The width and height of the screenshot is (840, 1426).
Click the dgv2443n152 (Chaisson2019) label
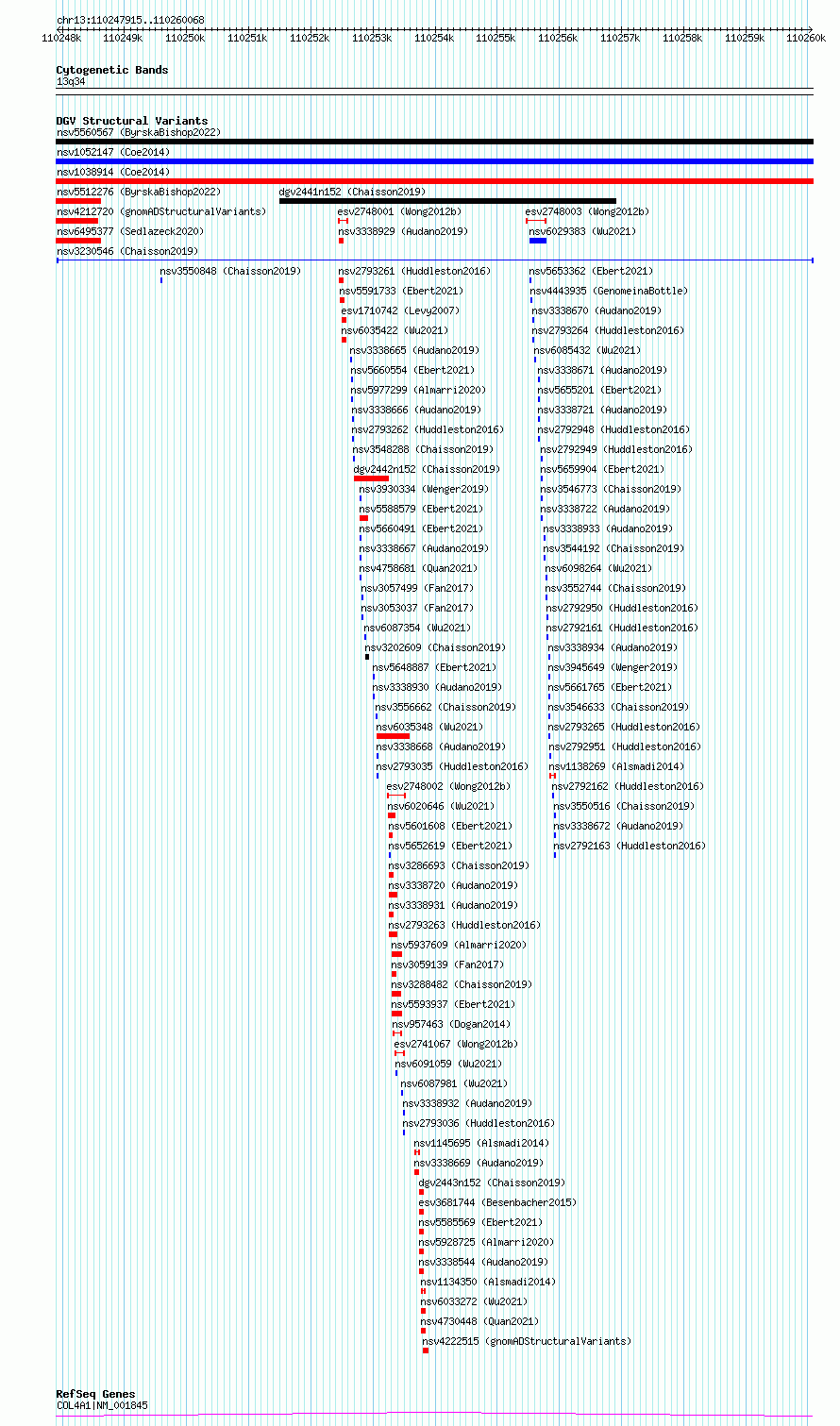pyautogui.click(x=492, y=1183)
